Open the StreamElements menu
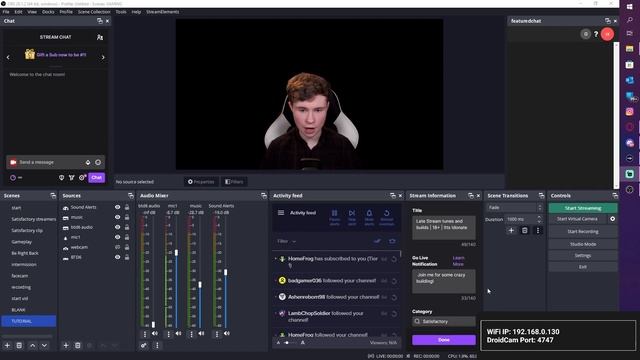This screenshot has width=640, height=360. click(x=162, y=12)
